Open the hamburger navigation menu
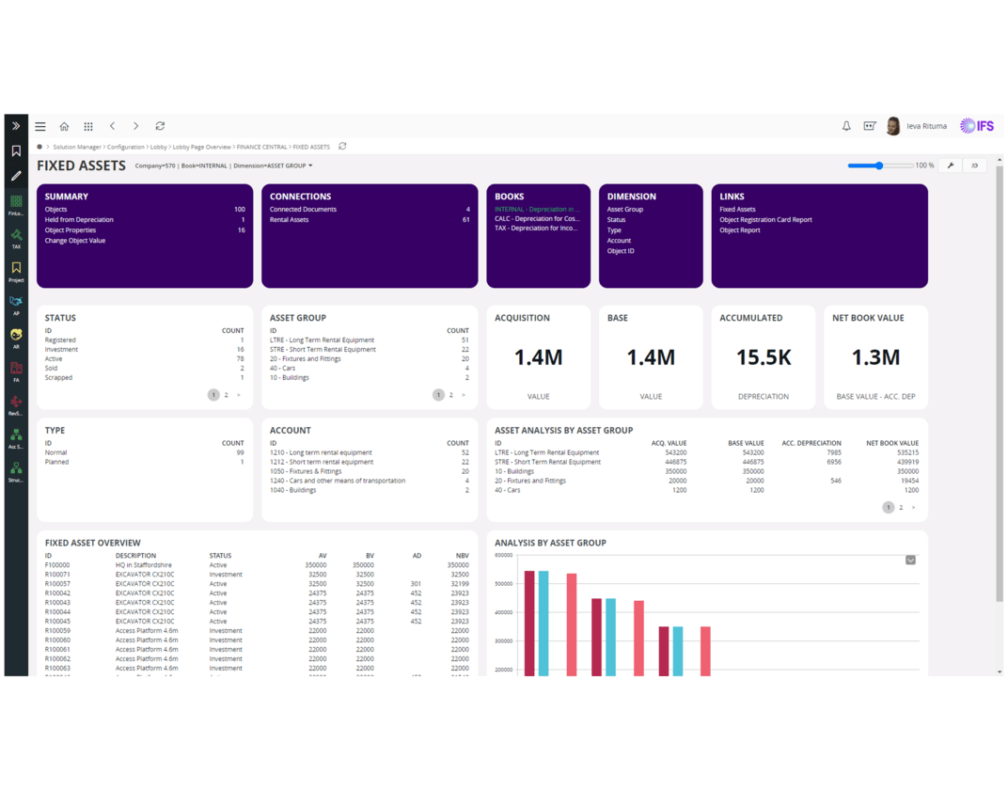Viewport: 1008px width, 790px height. point(40,126)
